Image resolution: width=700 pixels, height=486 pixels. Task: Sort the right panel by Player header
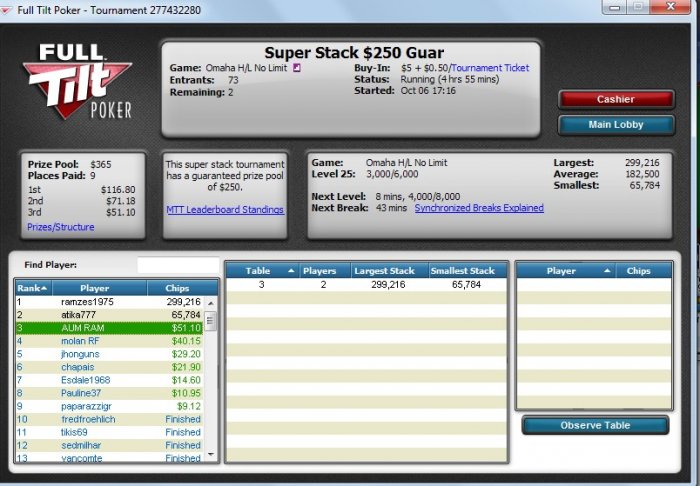click(x=566, y=271)
